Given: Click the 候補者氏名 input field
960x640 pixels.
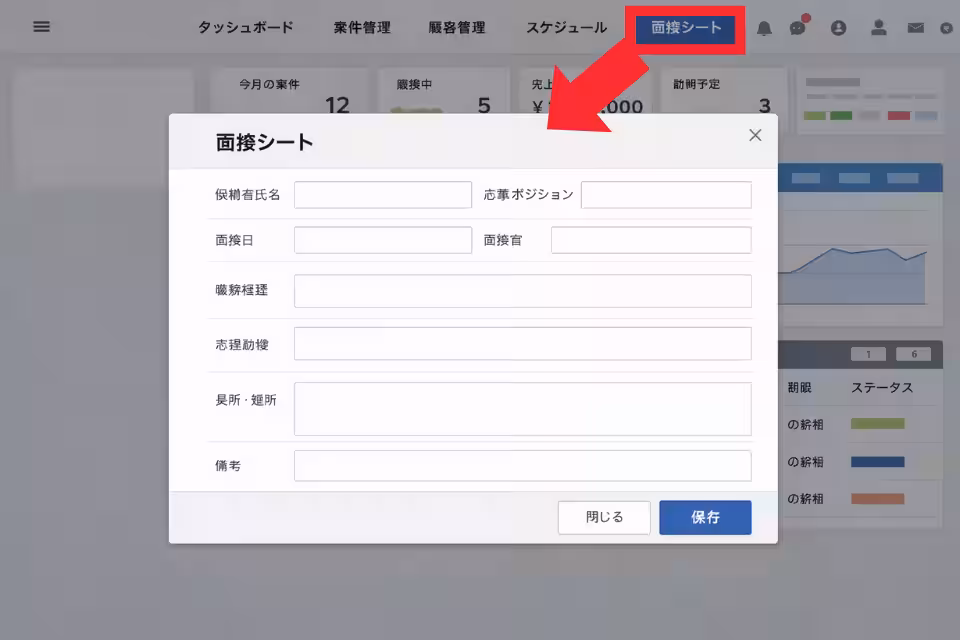Looking at the screenshot, I should 383,194.
